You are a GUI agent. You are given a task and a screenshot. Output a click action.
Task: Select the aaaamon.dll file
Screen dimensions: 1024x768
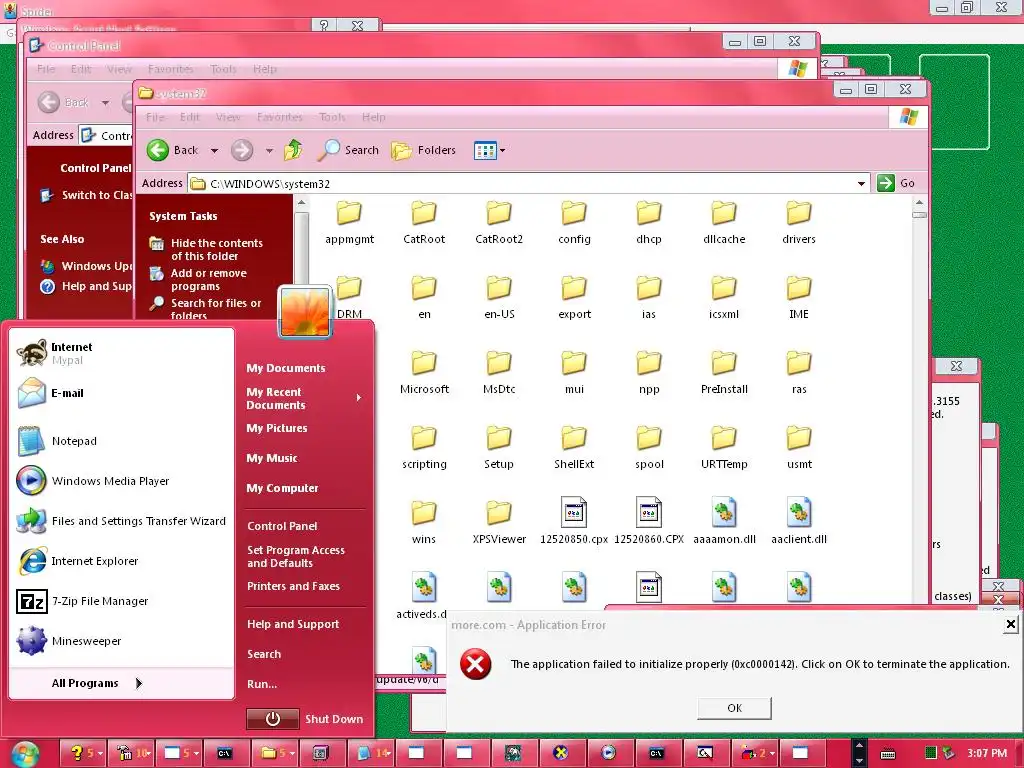tap(724, 521)
